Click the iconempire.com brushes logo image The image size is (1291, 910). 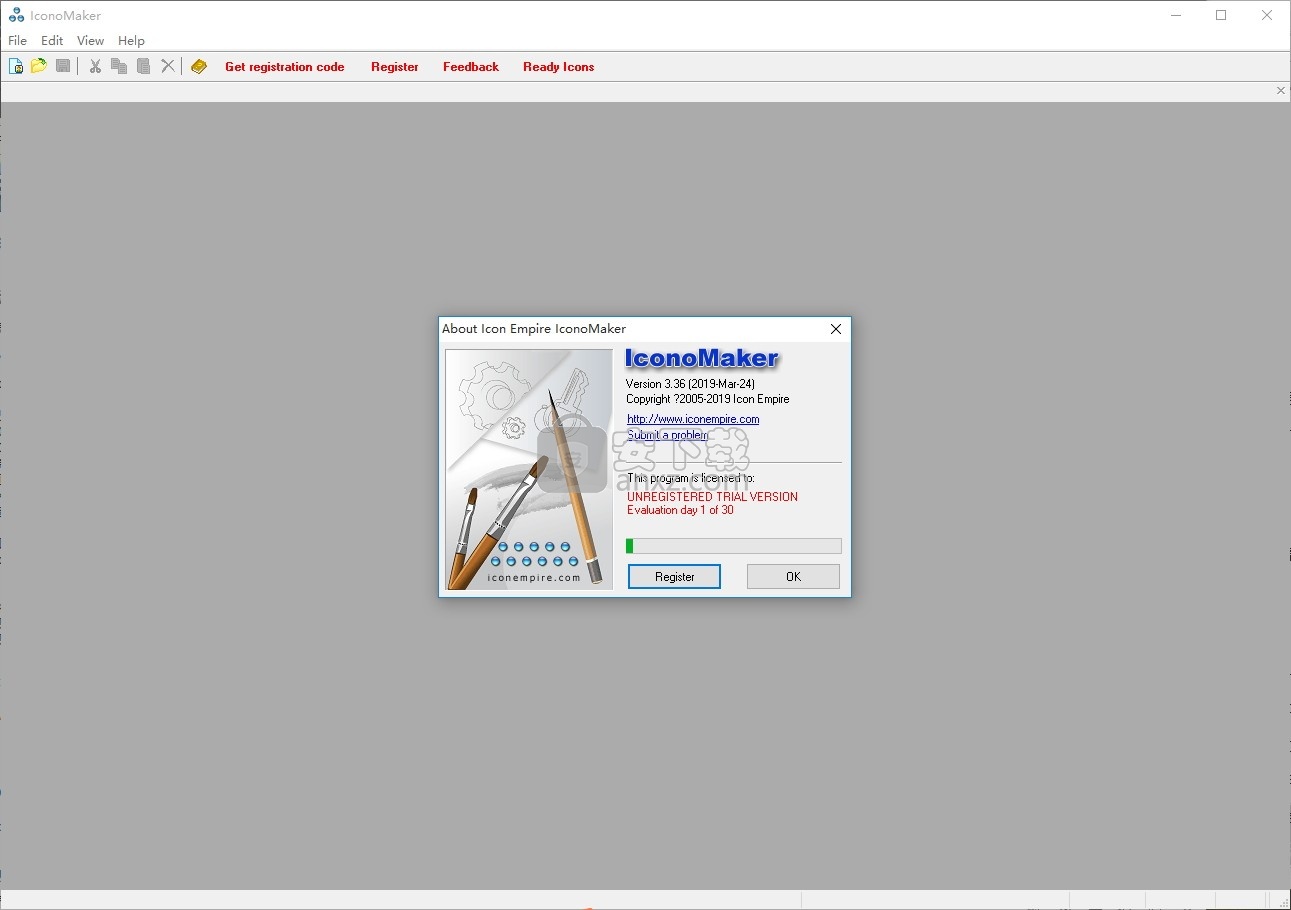(529, 469)
